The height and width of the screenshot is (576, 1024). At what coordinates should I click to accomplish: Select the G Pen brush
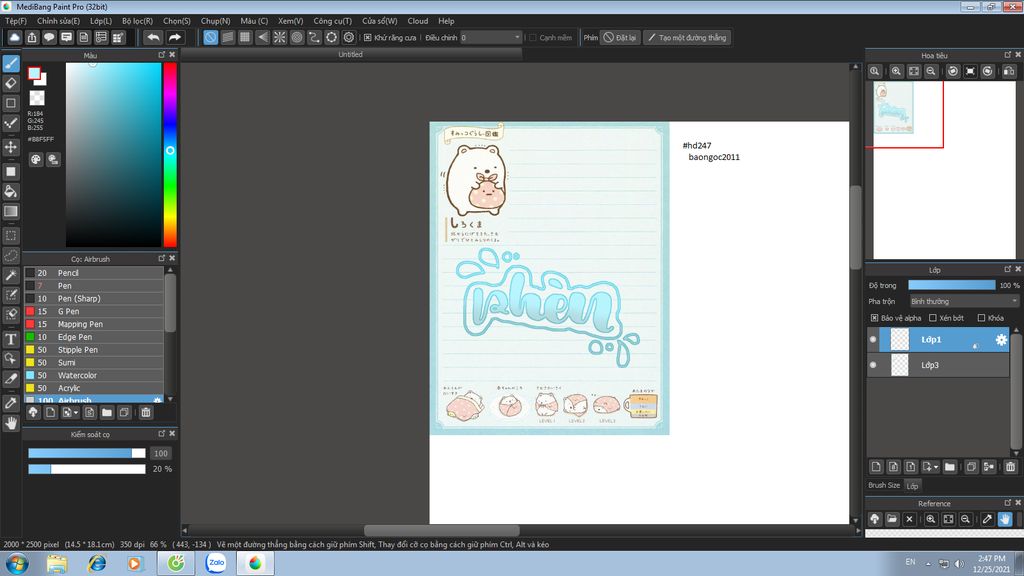94,312
